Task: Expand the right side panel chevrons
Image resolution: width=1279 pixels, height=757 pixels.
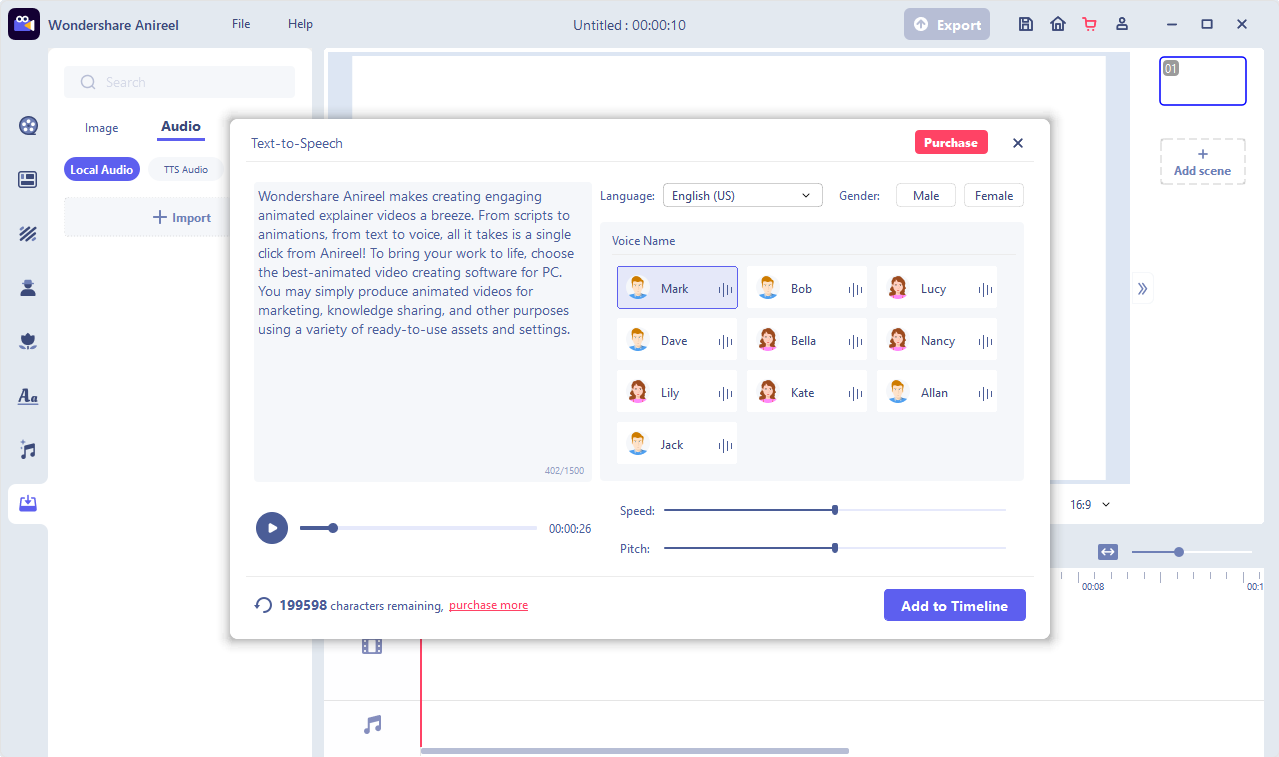Action: click(1142, 289)
